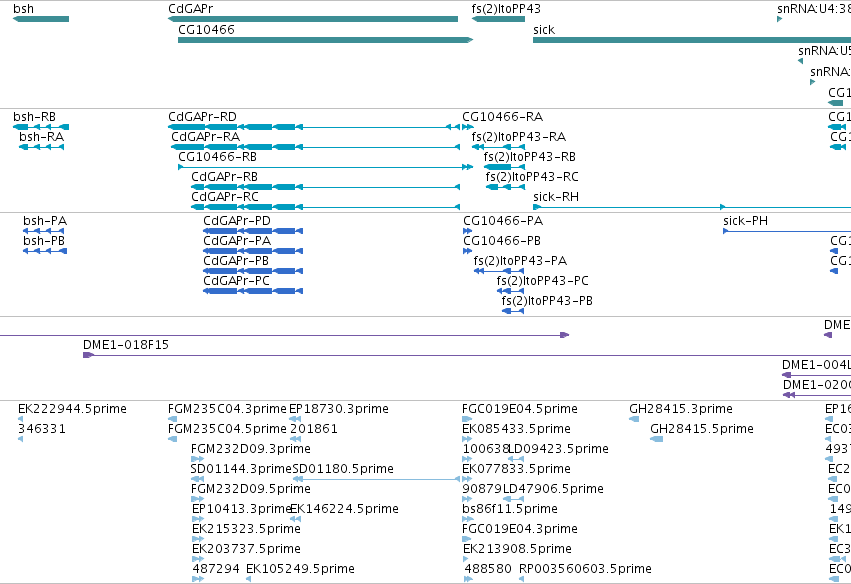851x584 pixels.
Task: Click the bsh-RB transcript glyph
Action: tap(41, 127)
